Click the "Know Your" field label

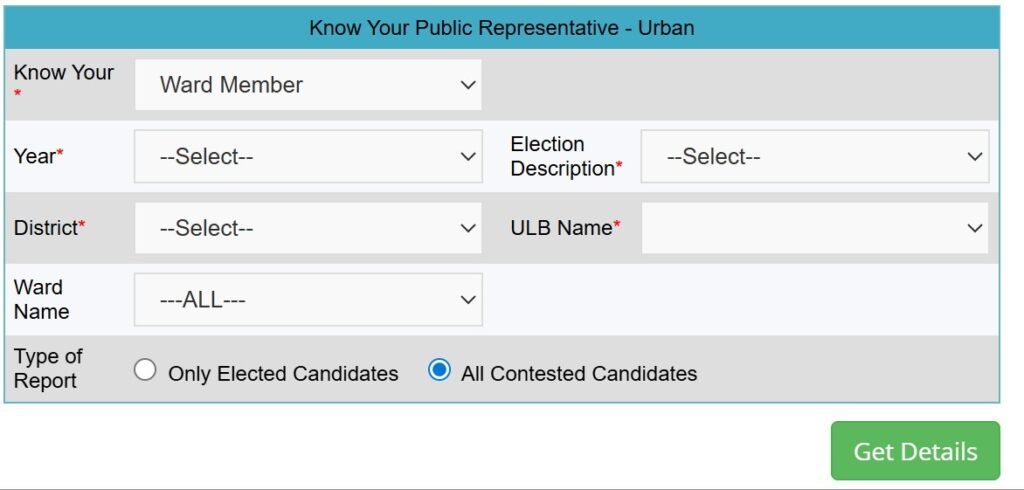tap(63, 73)
